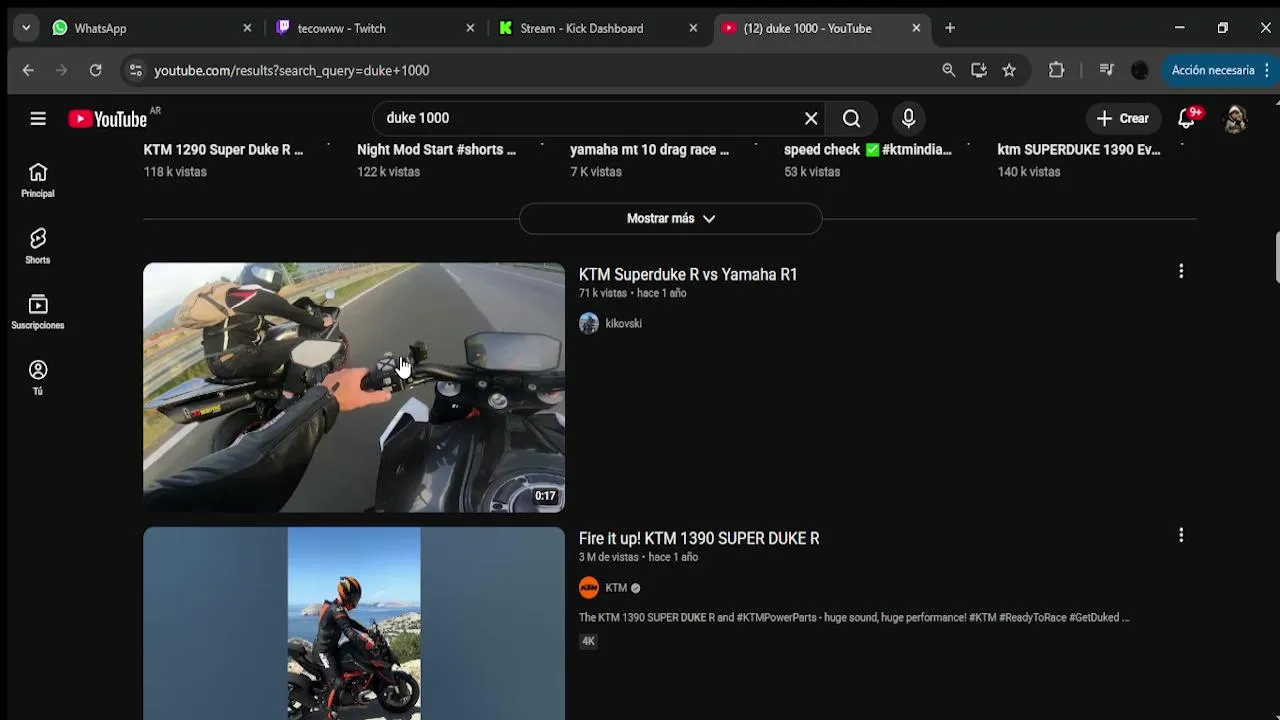Open options menu for Fire it up! video

pos(1181,535)
